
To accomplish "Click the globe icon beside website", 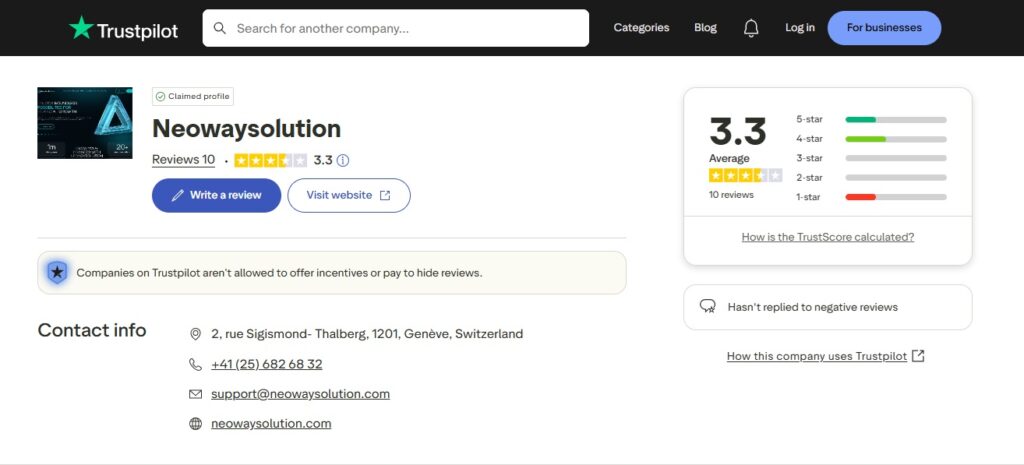I will [195, 424].
